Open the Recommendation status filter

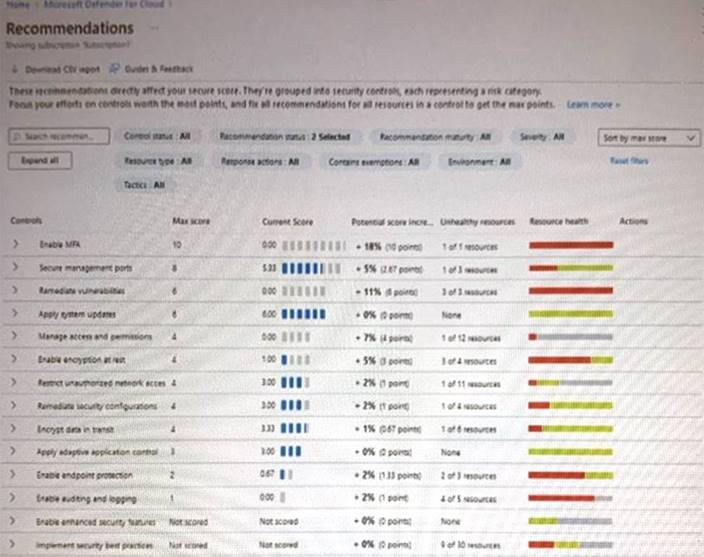[x=284, y=136]
